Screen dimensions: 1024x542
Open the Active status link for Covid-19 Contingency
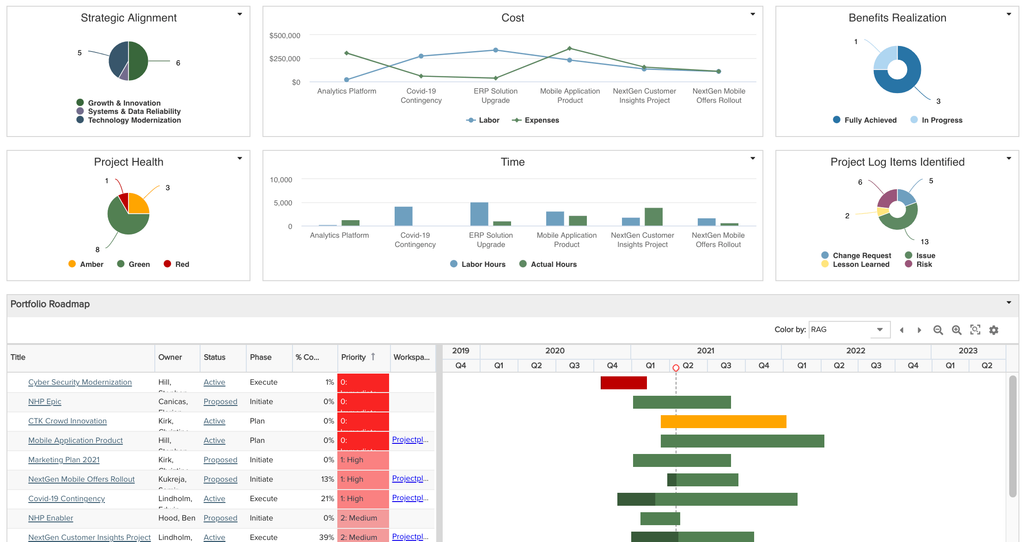pos(214,499)
